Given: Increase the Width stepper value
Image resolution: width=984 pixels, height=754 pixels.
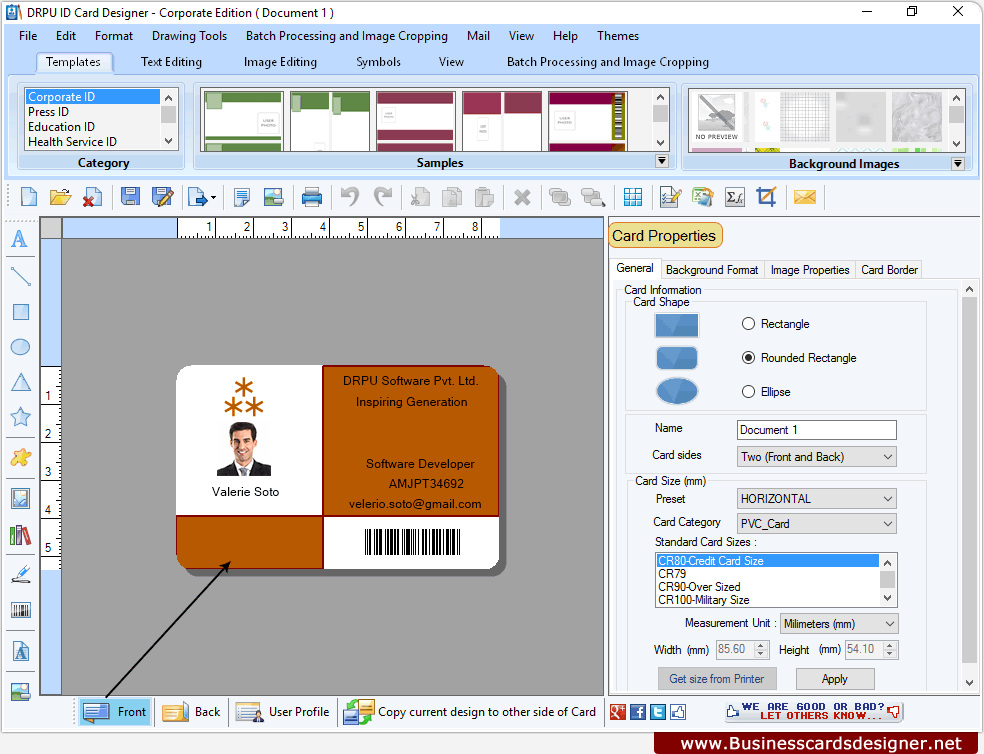Looking at the screenshot, I should coord(761,645).
